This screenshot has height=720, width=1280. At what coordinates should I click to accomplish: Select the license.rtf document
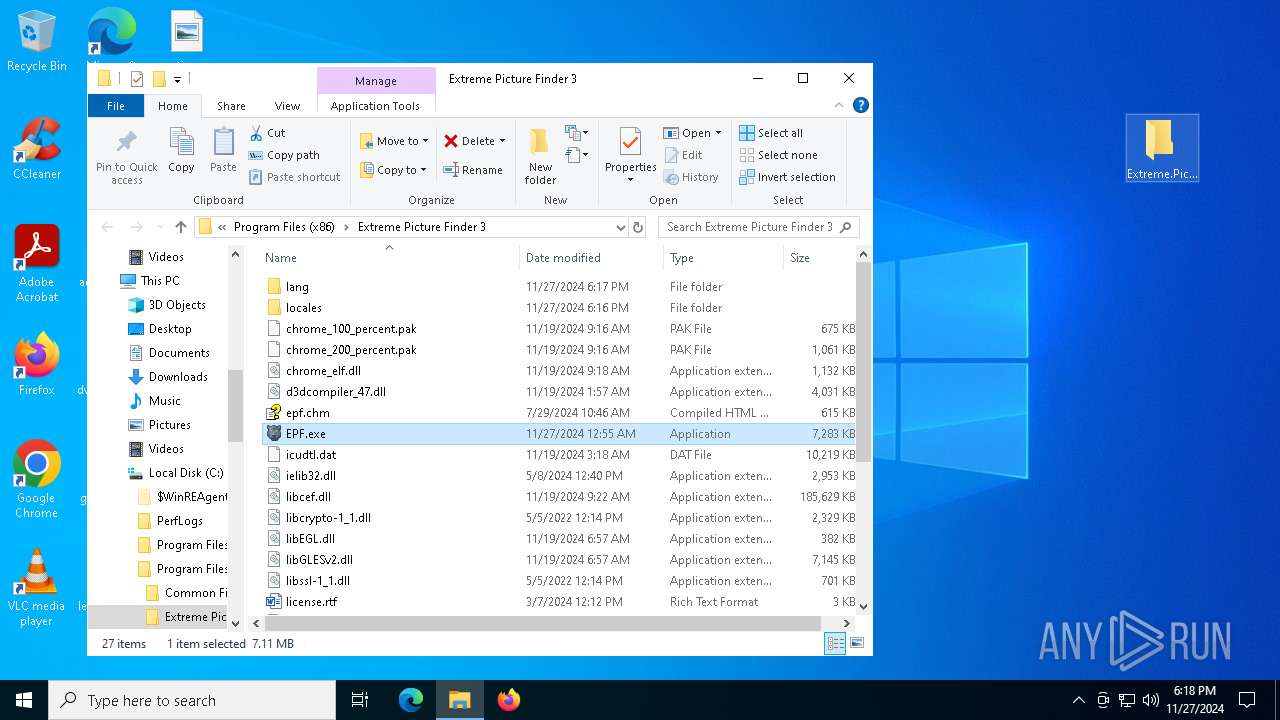click(x=558, y=602)
